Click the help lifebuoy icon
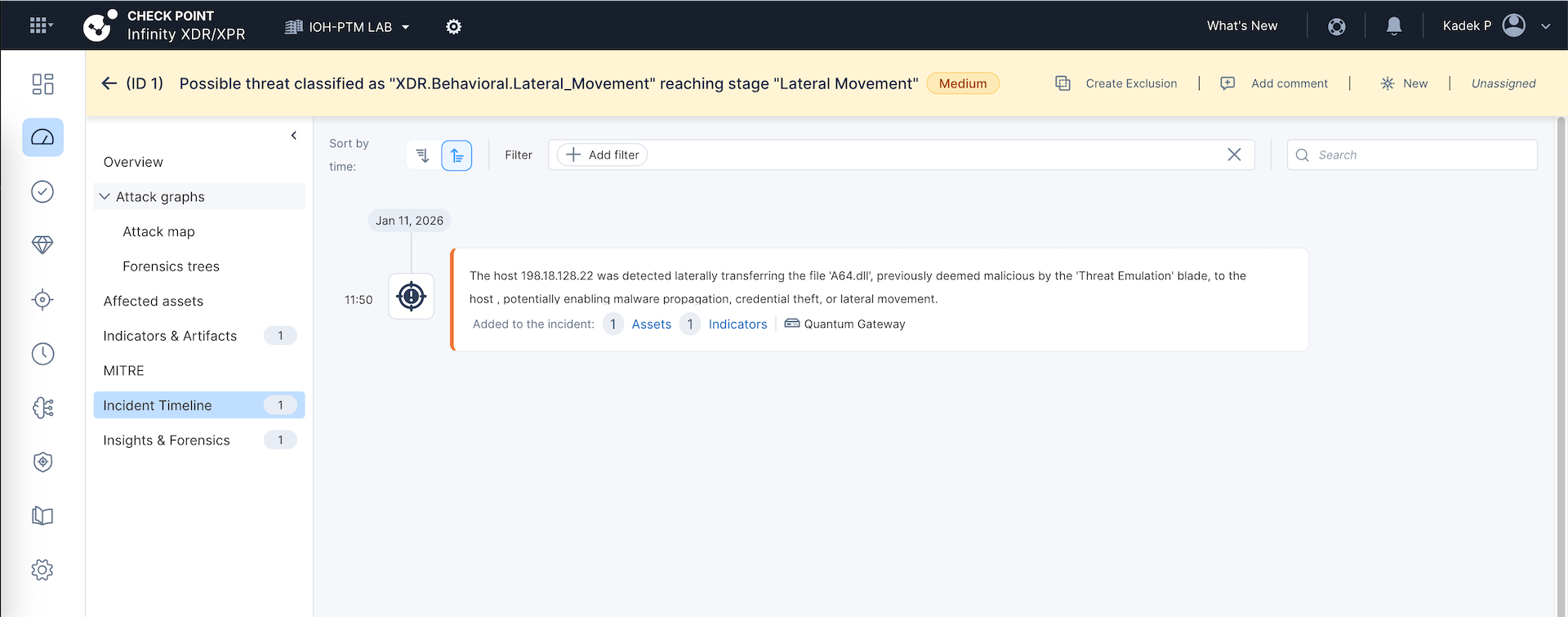The width and height of the screenshot is (1568, 617). coord(1336,27)
